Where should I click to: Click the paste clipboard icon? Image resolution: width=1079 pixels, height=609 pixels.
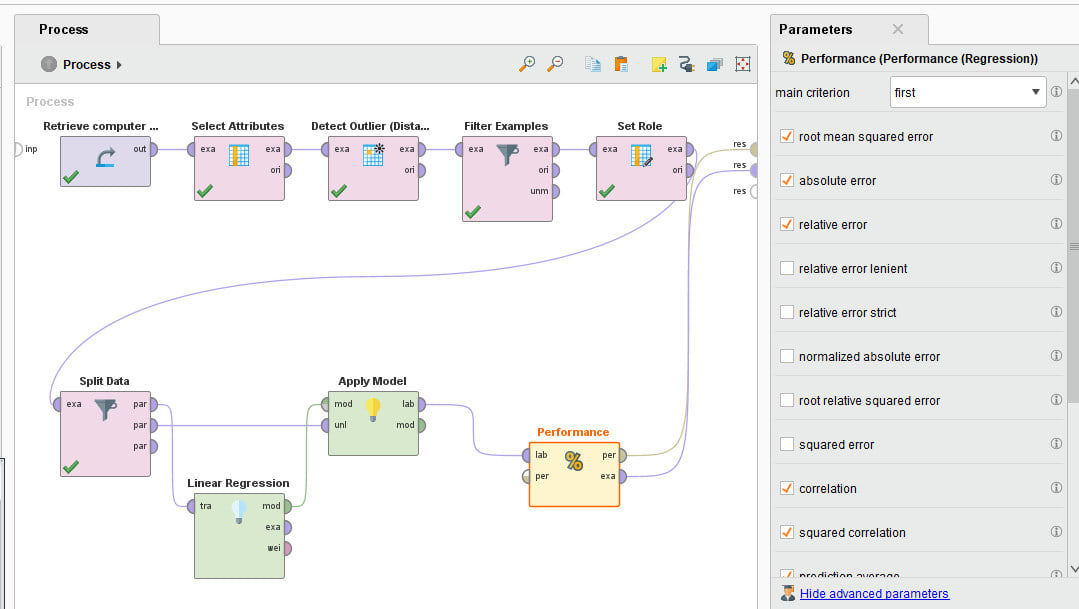click(621, 64)
